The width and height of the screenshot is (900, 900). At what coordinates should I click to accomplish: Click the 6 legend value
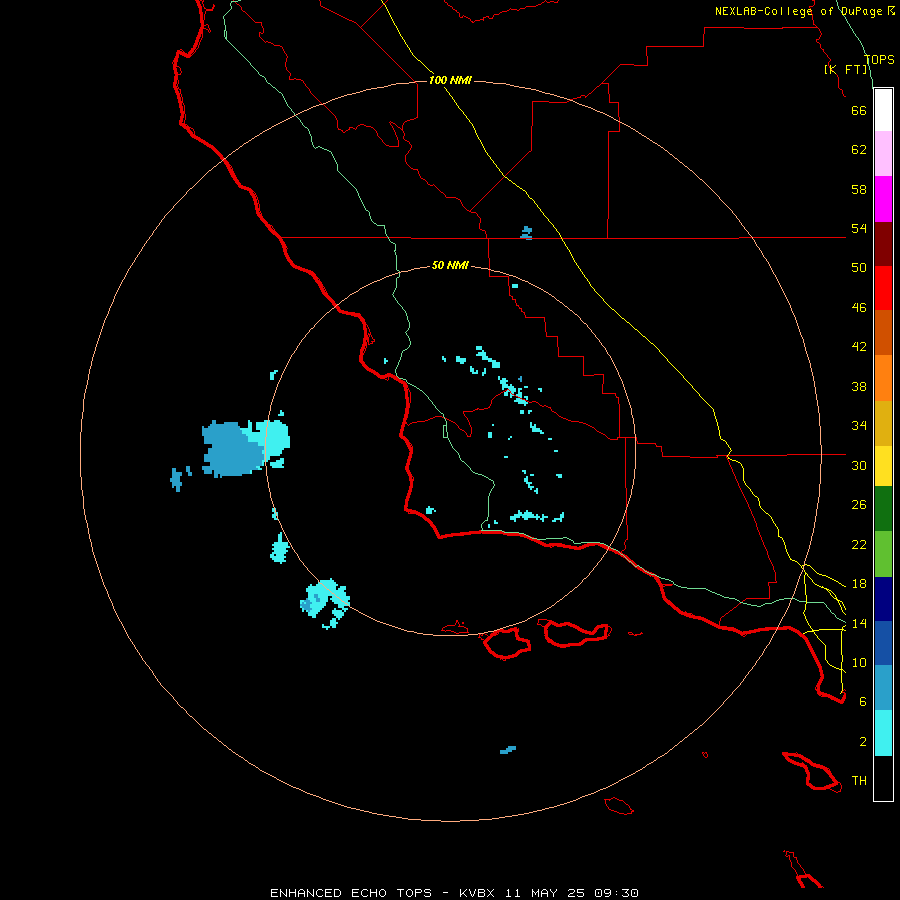(x=863, y=702)
